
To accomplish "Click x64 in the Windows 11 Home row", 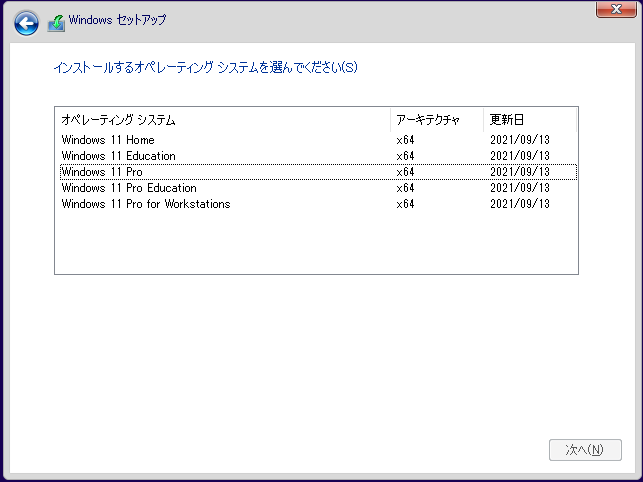I will point(405,140).
